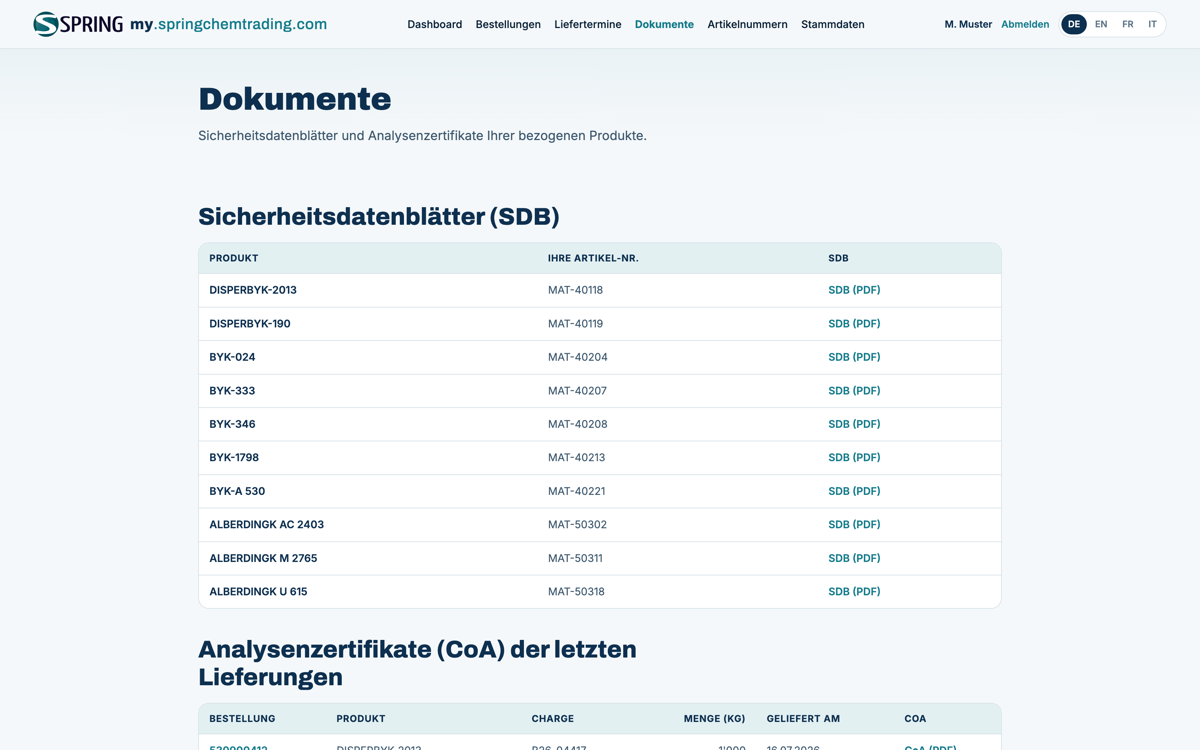Click the GELIEFERT AM column header
Viewport: 1200px width, 750px height.
click(x=803, y=719)
